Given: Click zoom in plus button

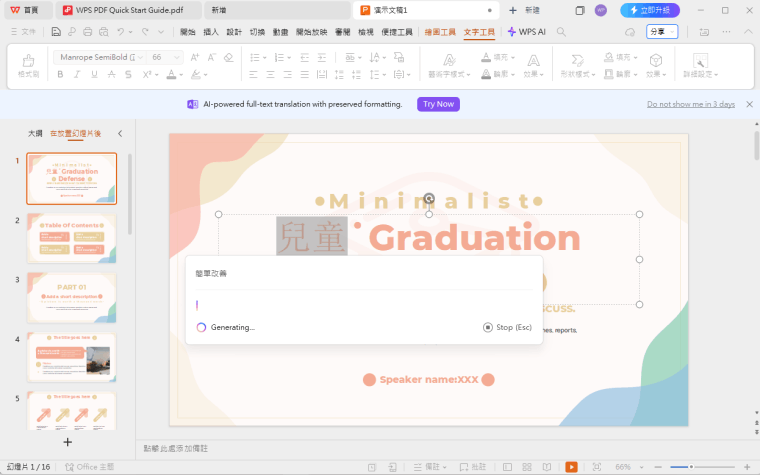Looking at the screenshot, I should coord(747,467).
